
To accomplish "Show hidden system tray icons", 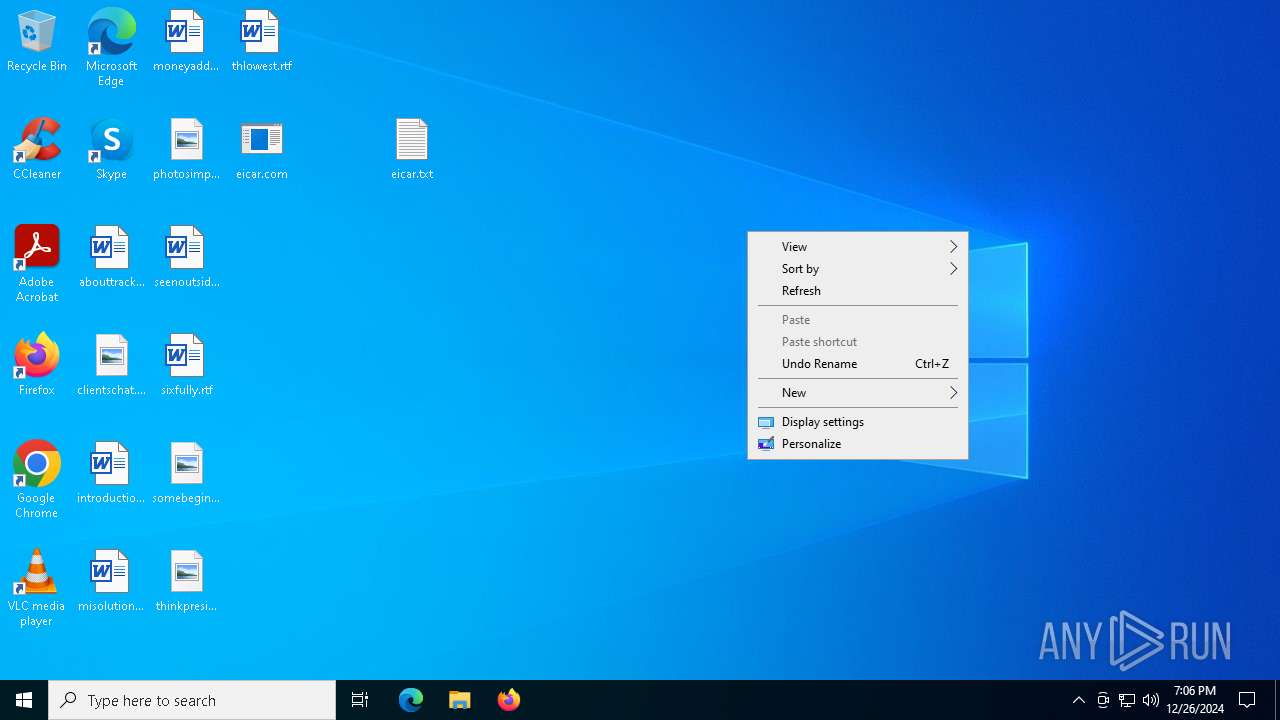I will 1078,700.
